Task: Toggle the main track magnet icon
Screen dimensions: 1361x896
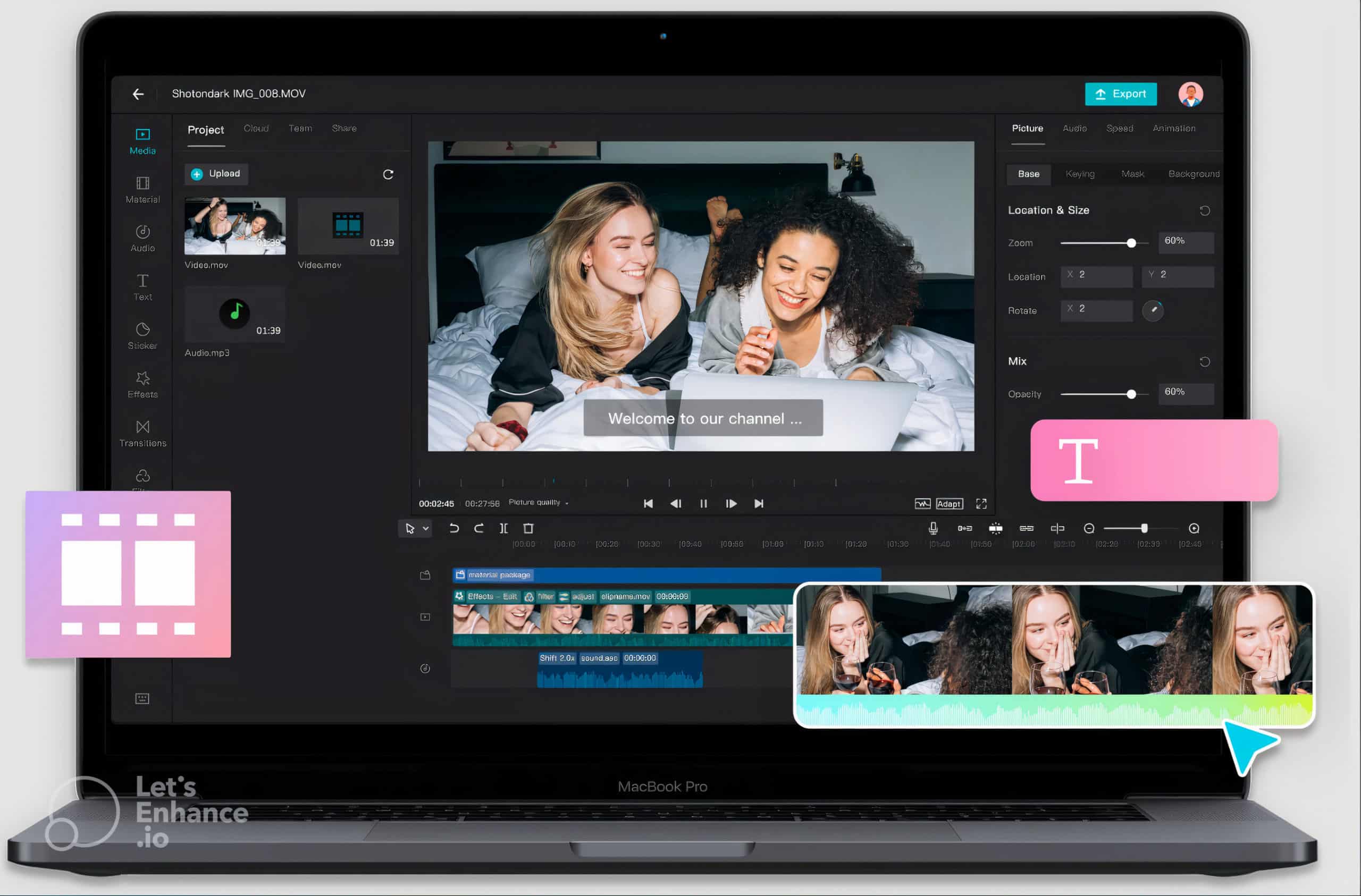Action: (x=965, y=528)
